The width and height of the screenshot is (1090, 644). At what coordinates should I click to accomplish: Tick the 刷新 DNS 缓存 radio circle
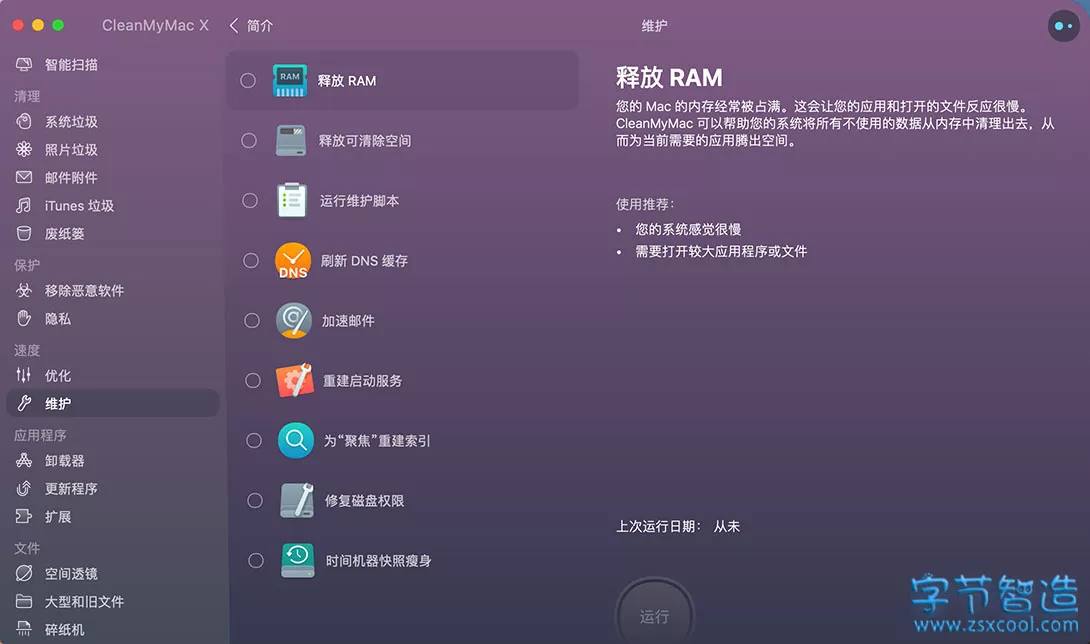(250, 260)
